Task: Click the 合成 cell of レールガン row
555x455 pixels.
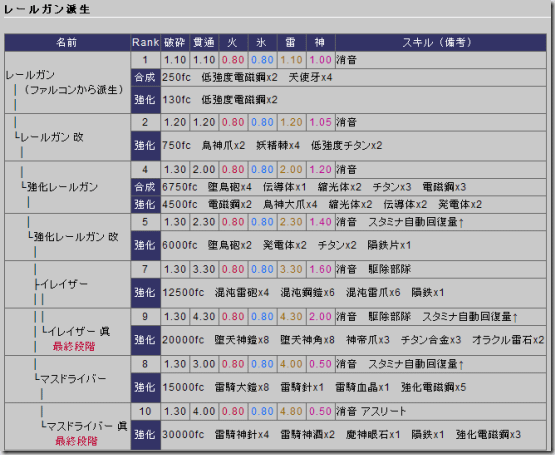Action: [145, 78]
